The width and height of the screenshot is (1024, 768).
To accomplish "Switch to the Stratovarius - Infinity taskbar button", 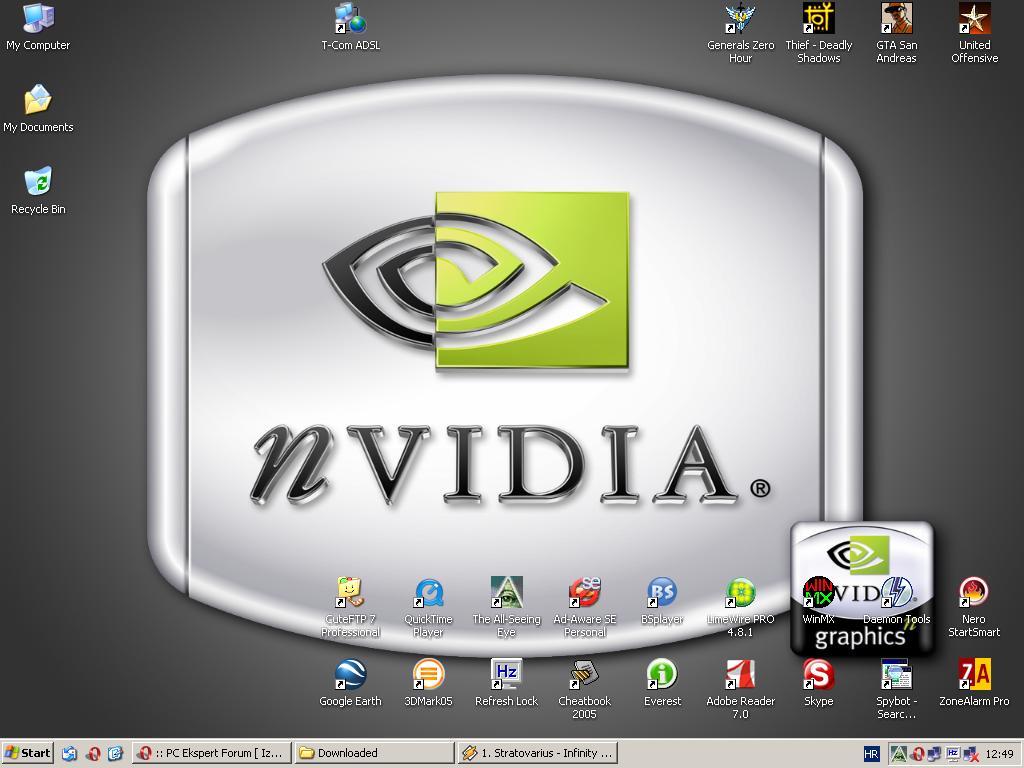I will pos(537,753).
